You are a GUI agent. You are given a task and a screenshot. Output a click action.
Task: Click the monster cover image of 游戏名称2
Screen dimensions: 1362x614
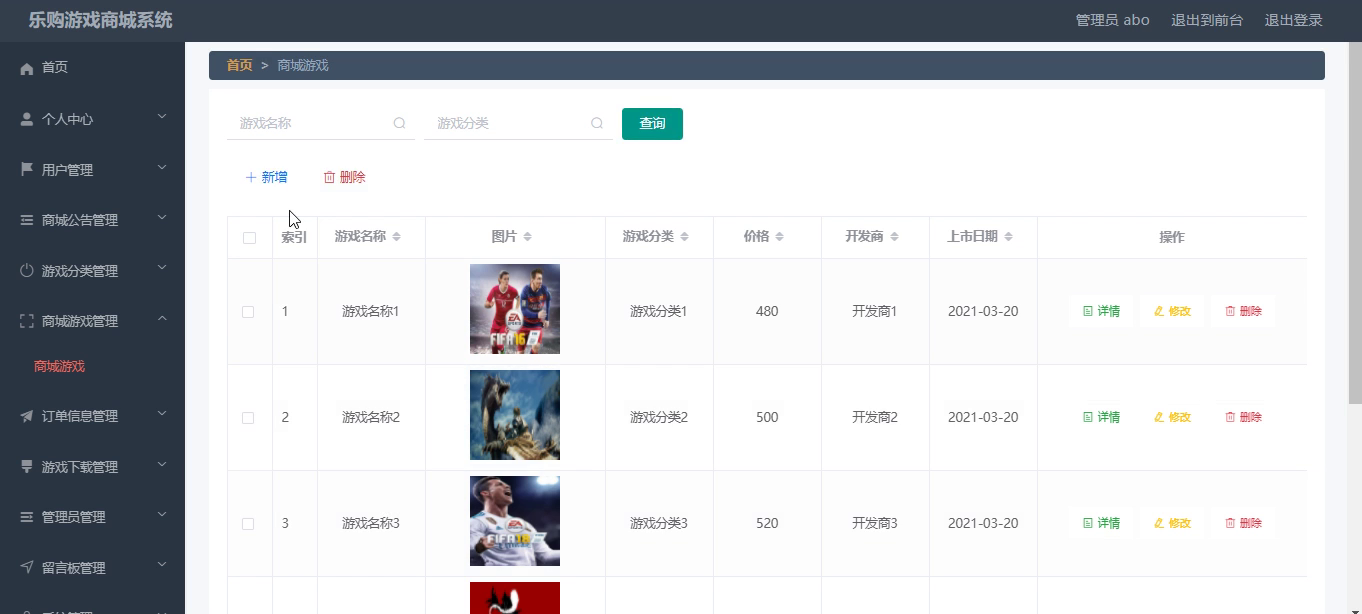515,415
